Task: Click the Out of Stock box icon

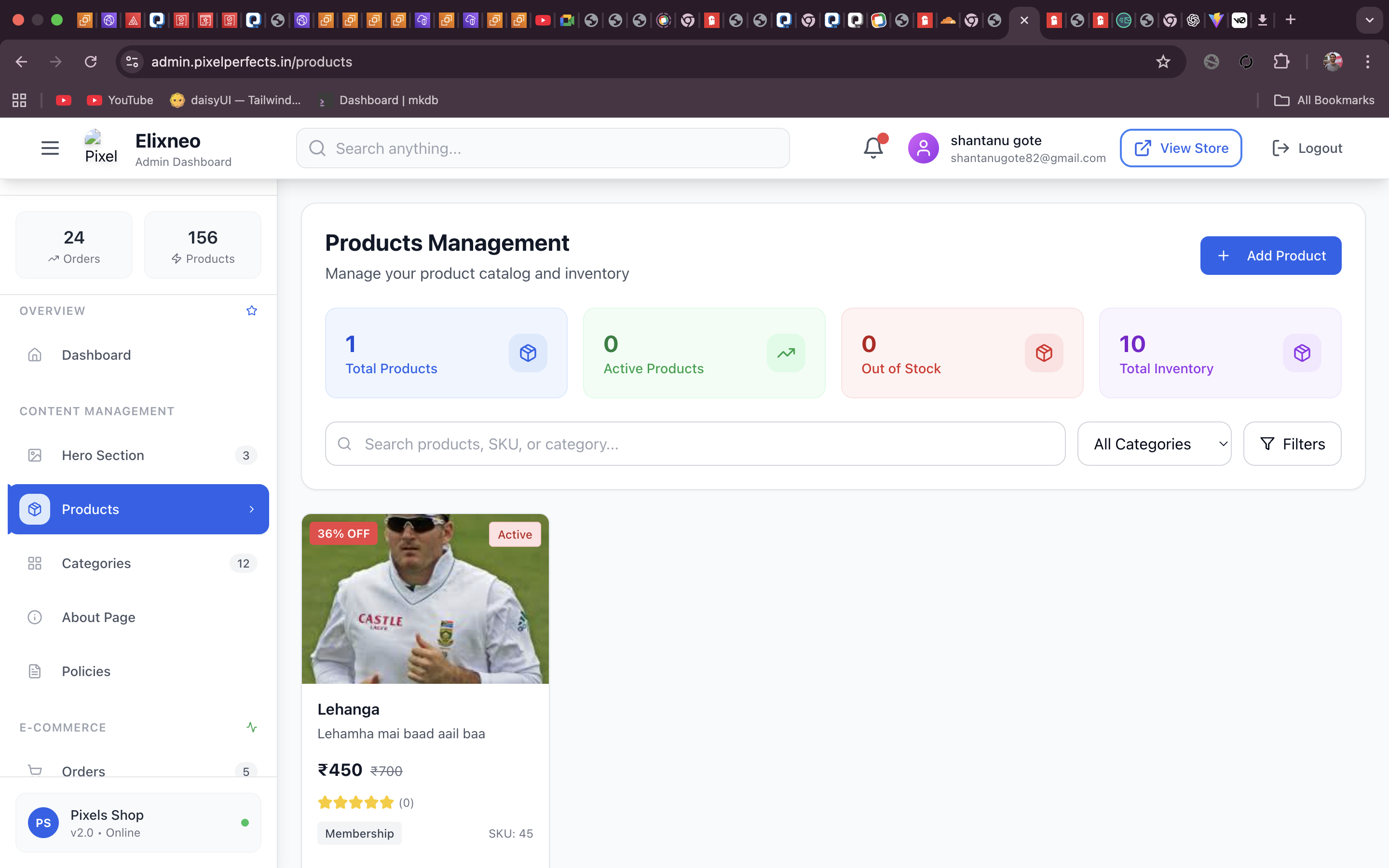Action: (x=1044, y=353)
